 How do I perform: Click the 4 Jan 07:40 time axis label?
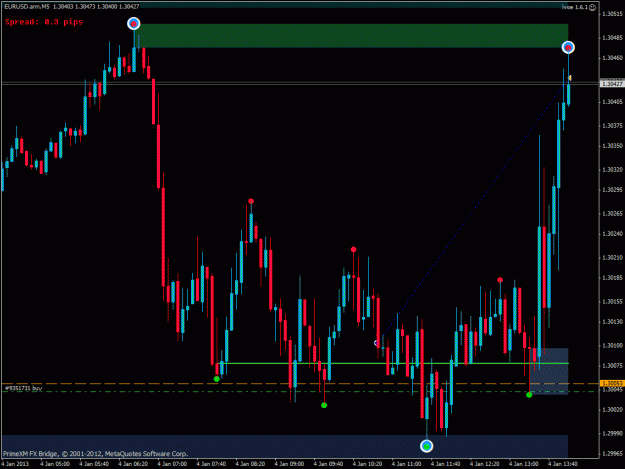pos(211,464)
